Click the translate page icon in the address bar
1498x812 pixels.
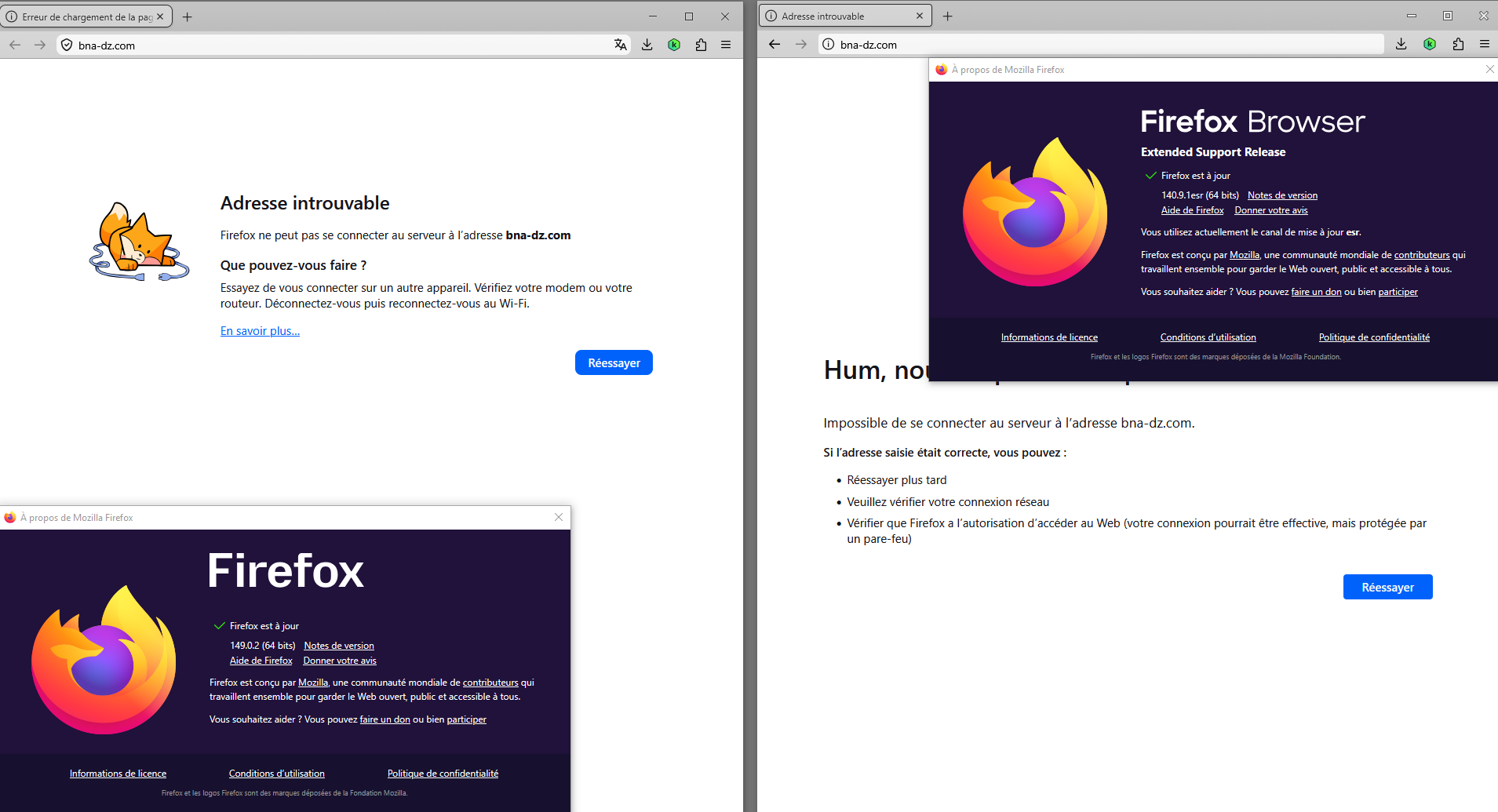621,45
